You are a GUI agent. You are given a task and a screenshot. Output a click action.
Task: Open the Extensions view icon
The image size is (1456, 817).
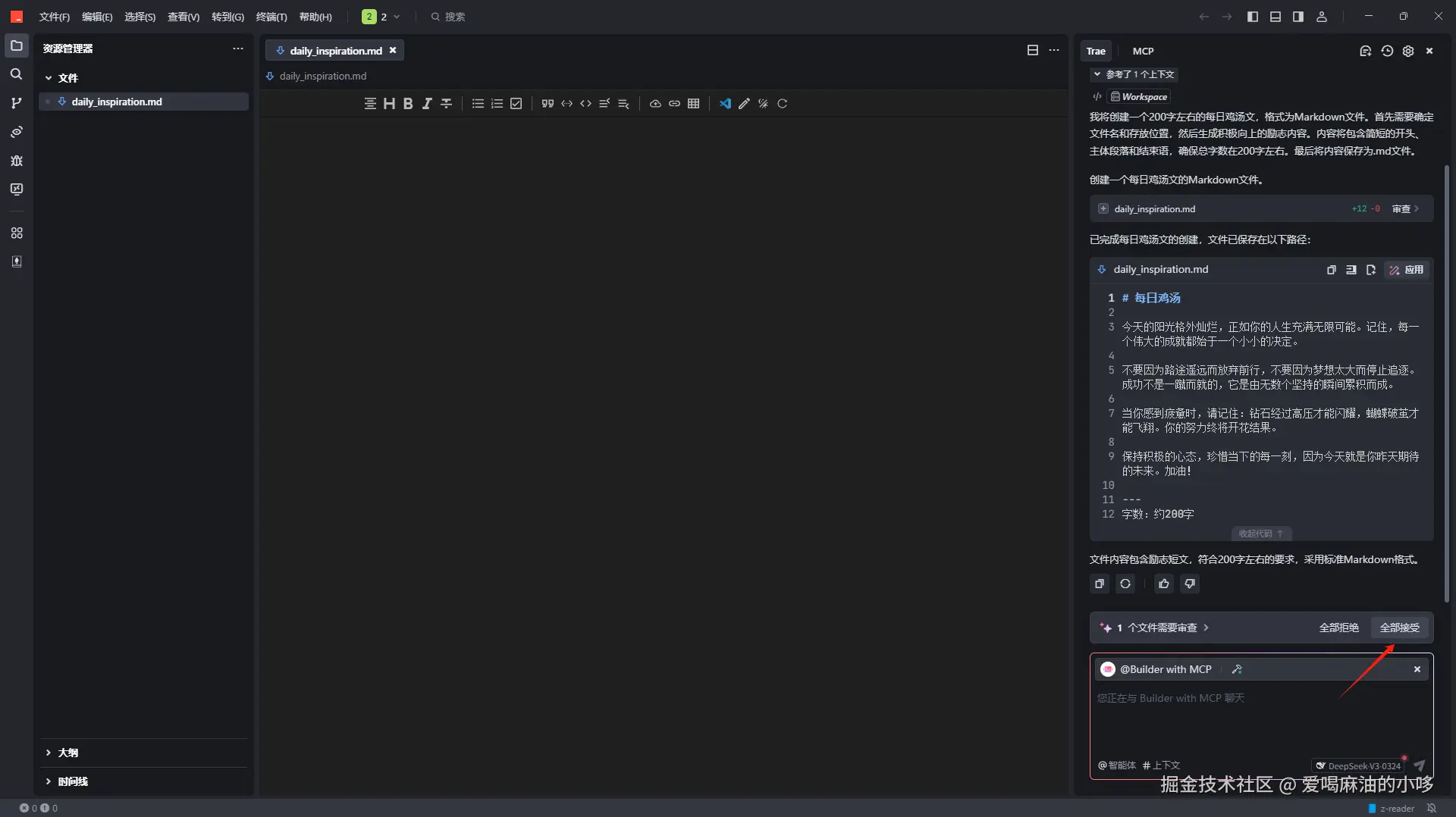point(16,233)
